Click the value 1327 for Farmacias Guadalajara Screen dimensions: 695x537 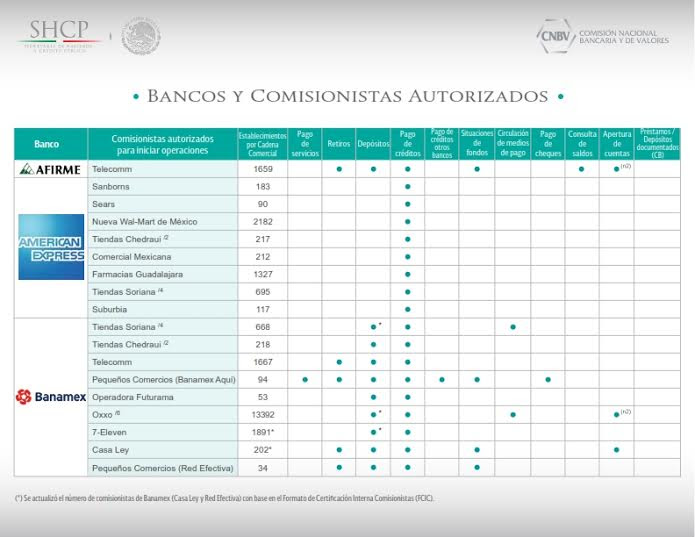point(263,274)
